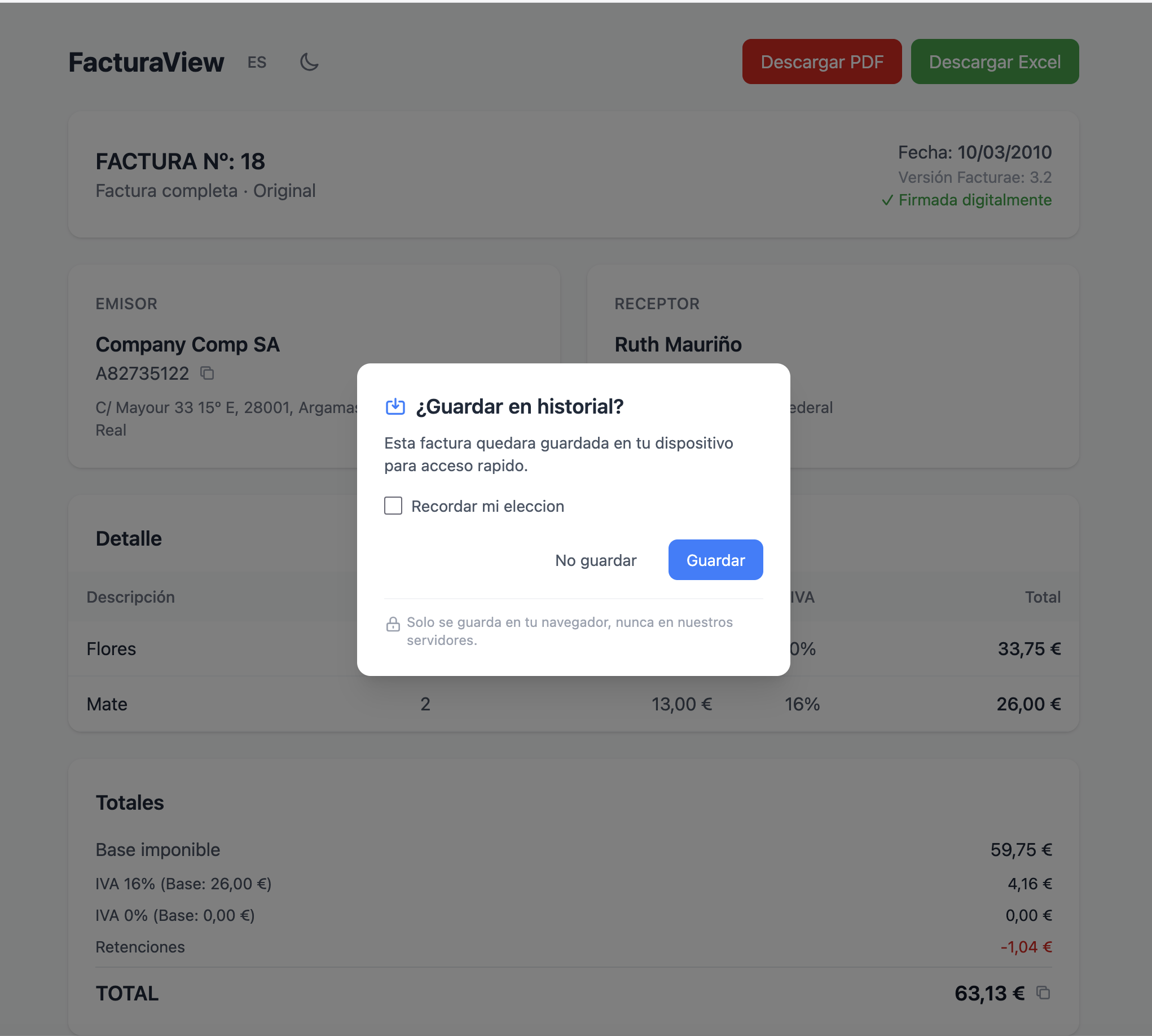
Task: Open the ES language selector
Action: tap(256, 62)
